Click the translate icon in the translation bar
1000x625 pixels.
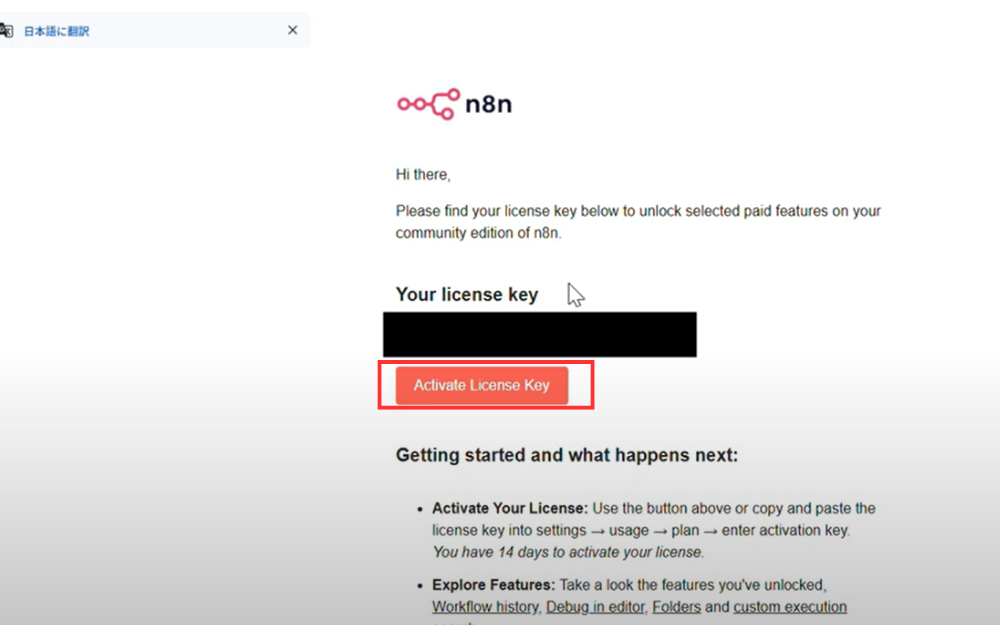[6, 31]
